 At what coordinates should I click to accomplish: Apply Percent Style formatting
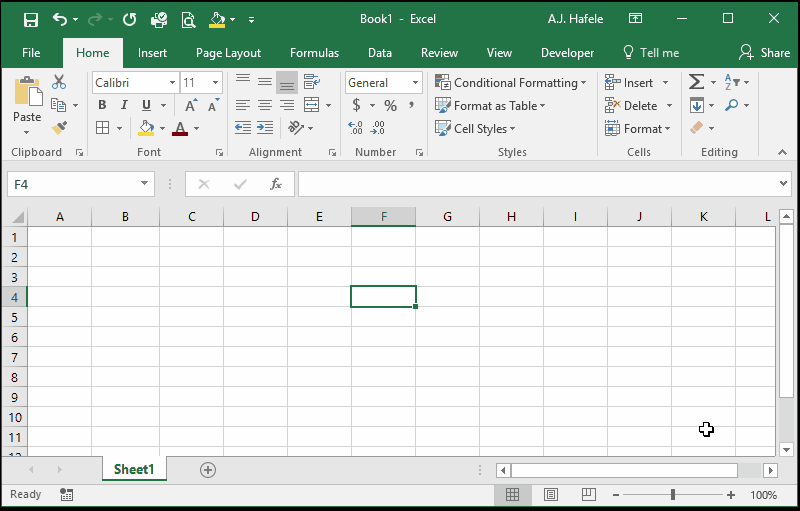coord(390,106)
